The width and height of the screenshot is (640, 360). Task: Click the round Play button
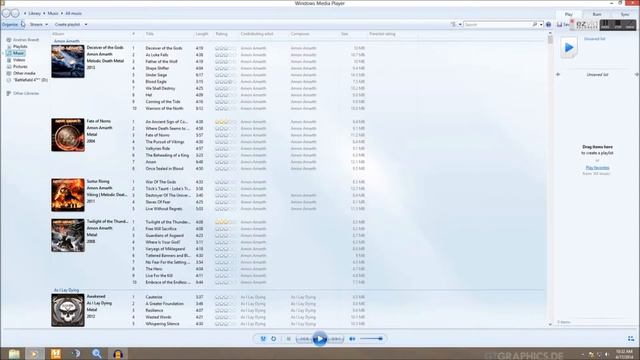tap(320, 339)
